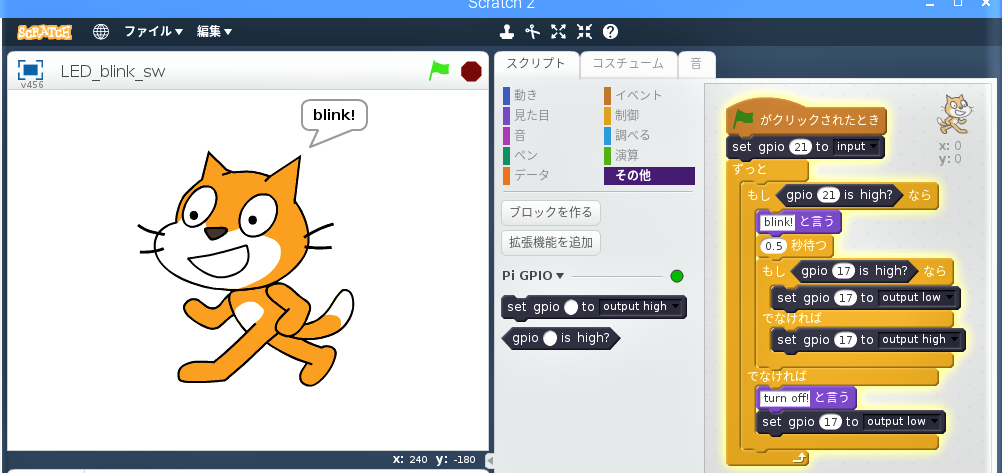This screenshot has width=1002, height=473.
Task: Click the cat sprite thumbnail in script area
Action: (x=955, y=115)
